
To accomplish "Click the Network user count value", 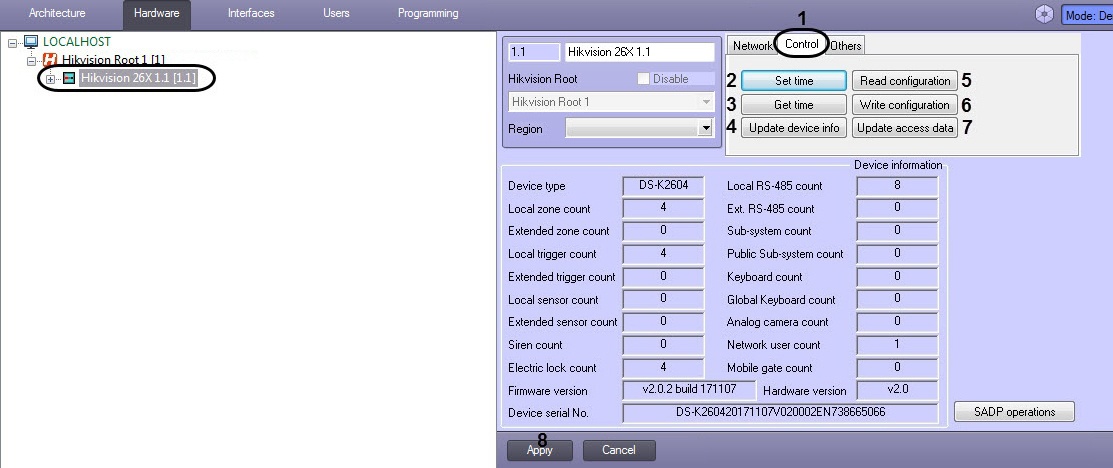I will click(897, 344).
